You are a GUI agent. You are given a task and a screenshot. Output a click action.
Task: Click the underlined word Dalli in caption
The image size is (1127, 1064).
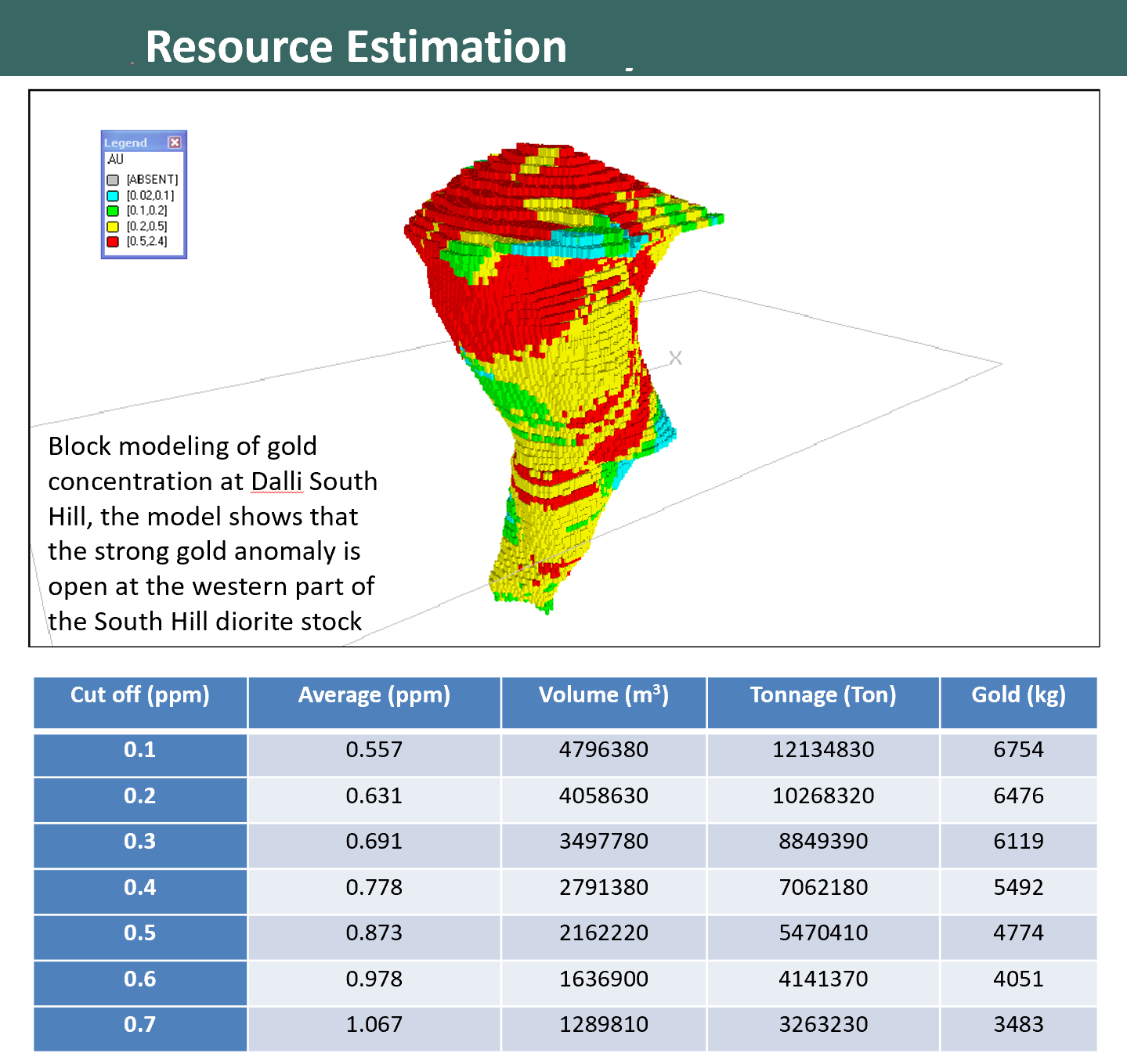[x=276, y=482]
